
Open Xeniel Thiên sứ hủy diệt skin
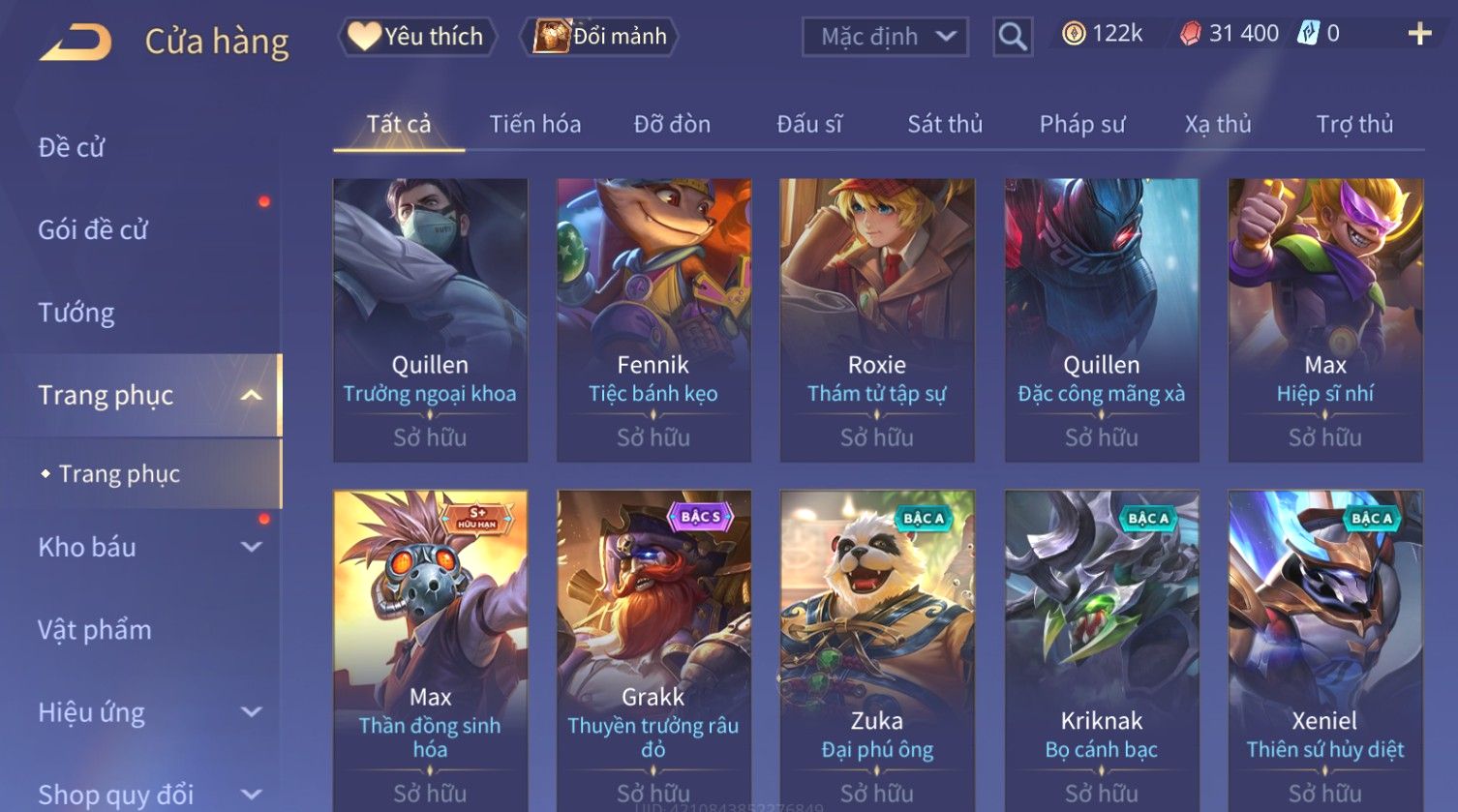(x=1325, y=650)
